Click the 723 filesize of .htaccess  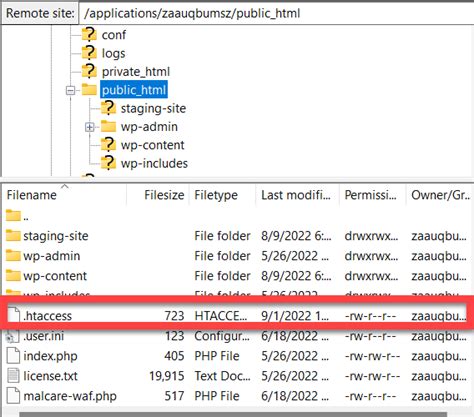tap(174, 316)
